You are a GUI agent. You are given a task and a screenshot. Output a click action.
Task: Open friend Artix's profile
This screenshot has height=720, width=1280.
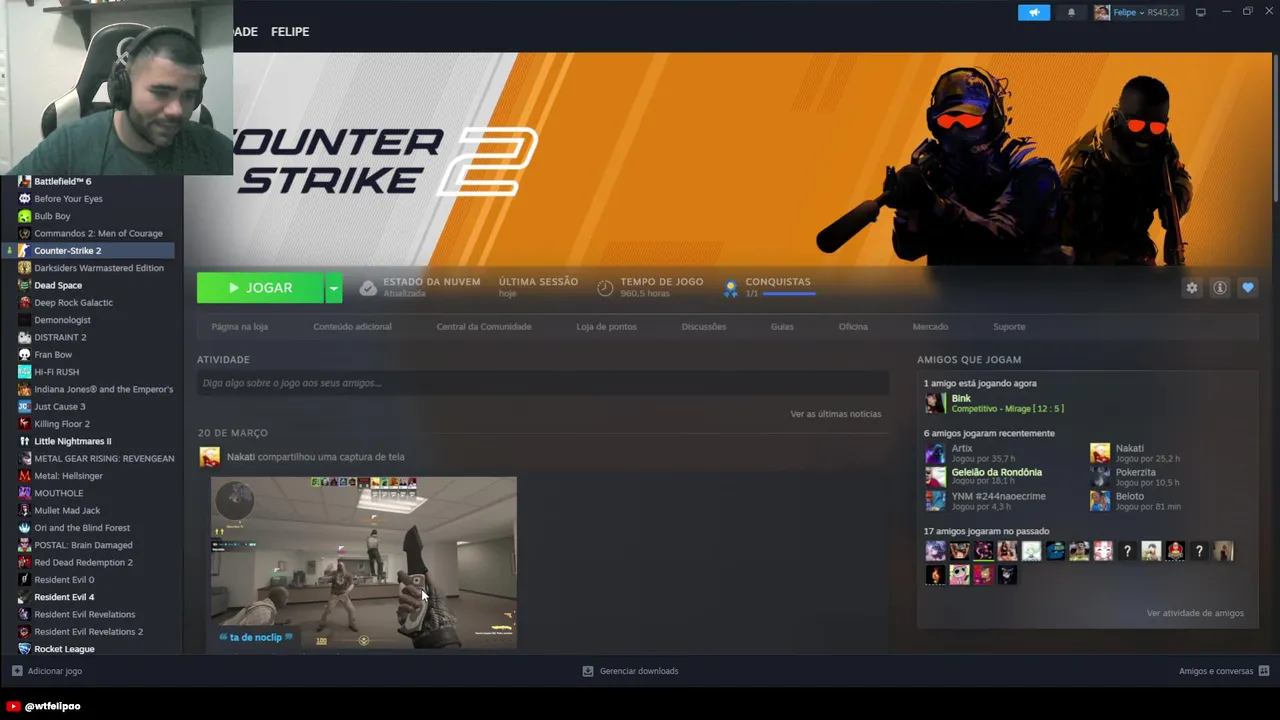click(x=970, y=453)
